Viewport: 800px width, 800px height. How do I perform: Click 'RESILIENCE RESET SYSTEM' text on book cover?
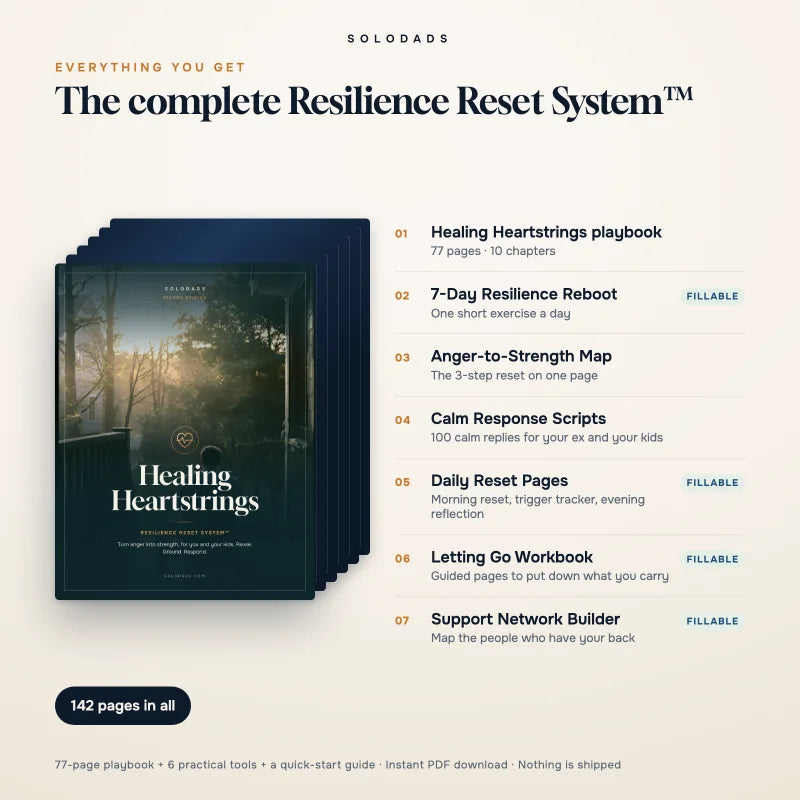point(185,532)
